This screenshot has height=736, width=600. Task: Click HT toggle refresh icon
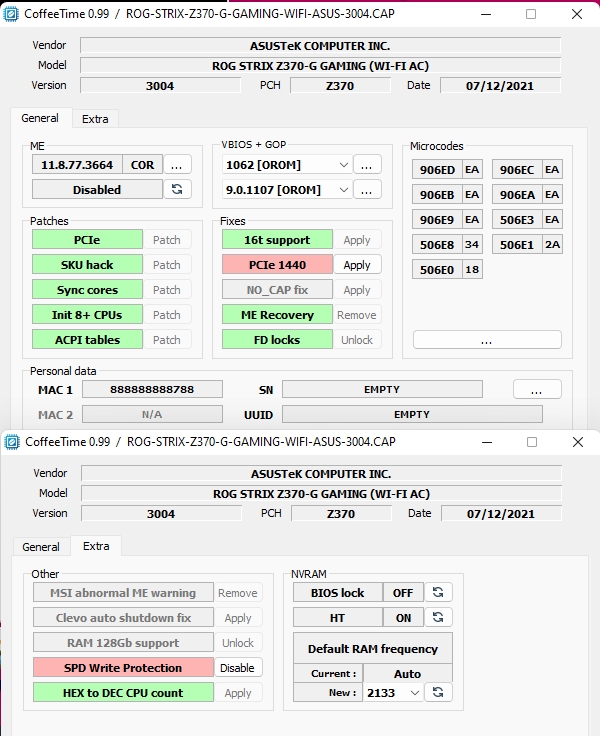(x=438, y=617)
